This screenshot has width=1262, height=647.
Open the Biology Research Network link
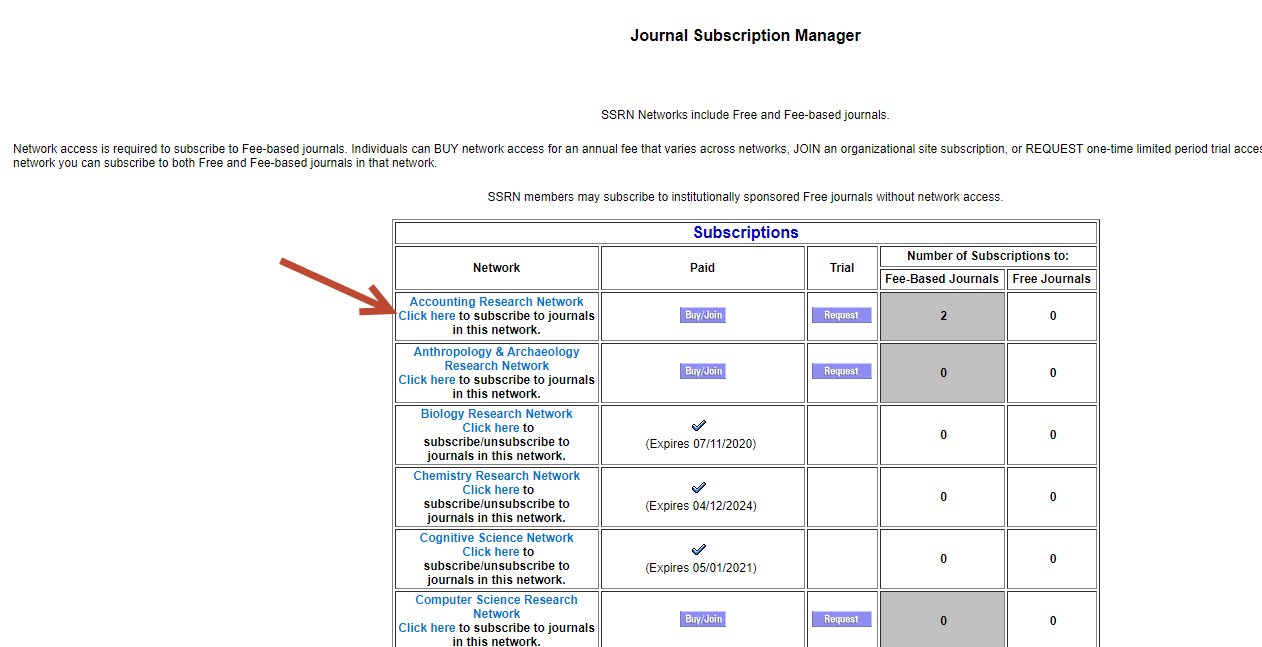[x=496, y=414]
